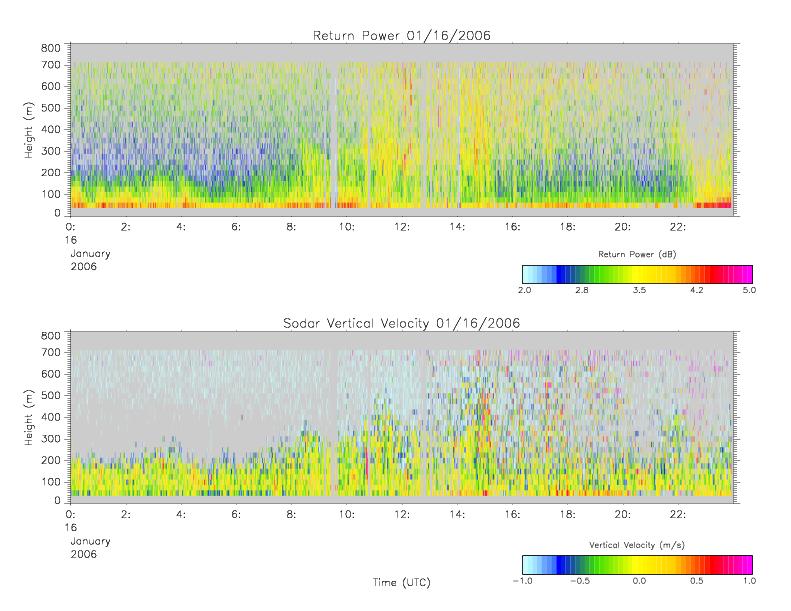Click the -0.5 value on velocity colorbar
The image size is (791, 611).
[580, 581]
